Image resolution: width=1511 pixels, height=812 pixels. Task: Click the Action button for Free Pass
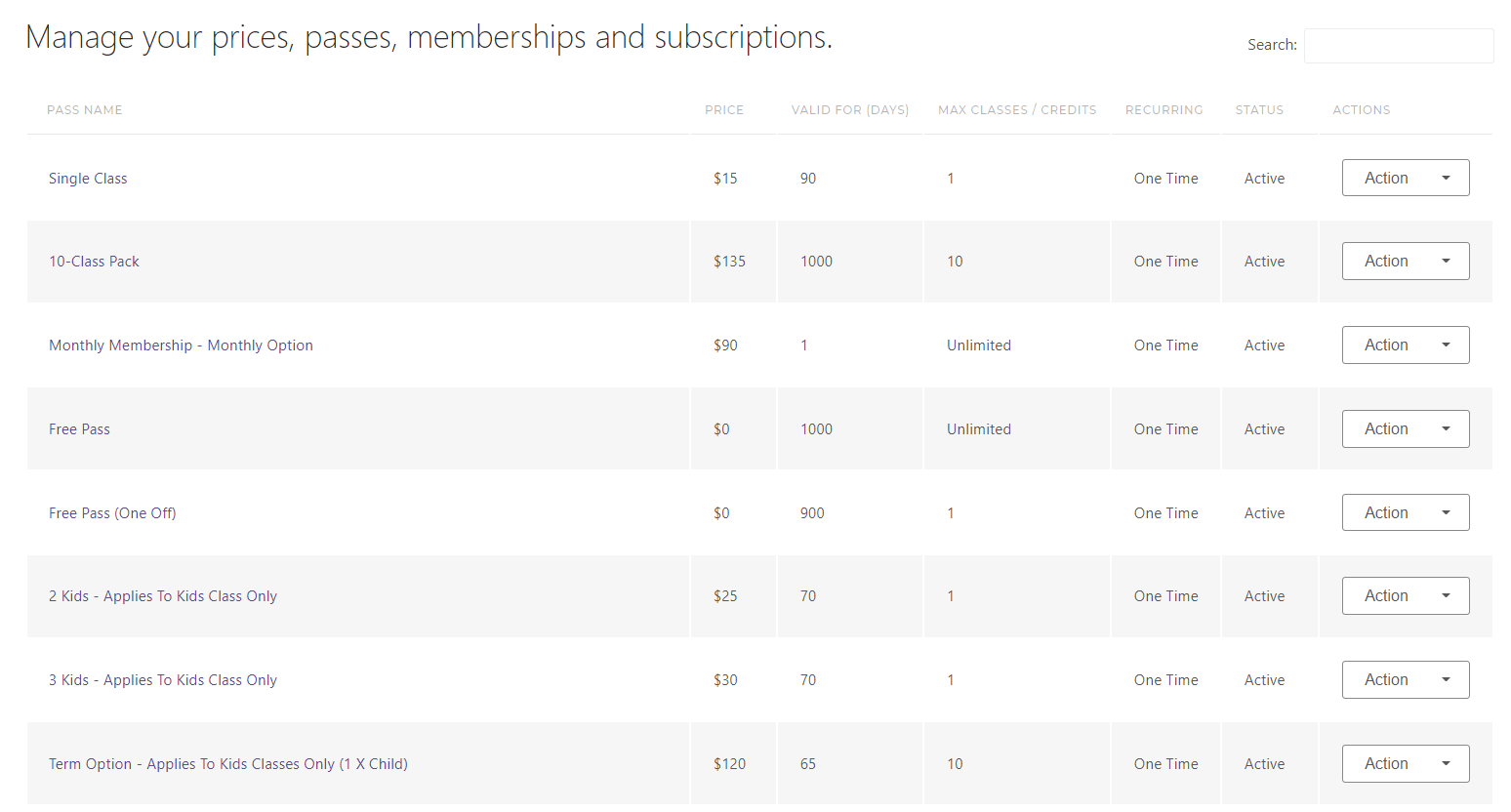1405,428
